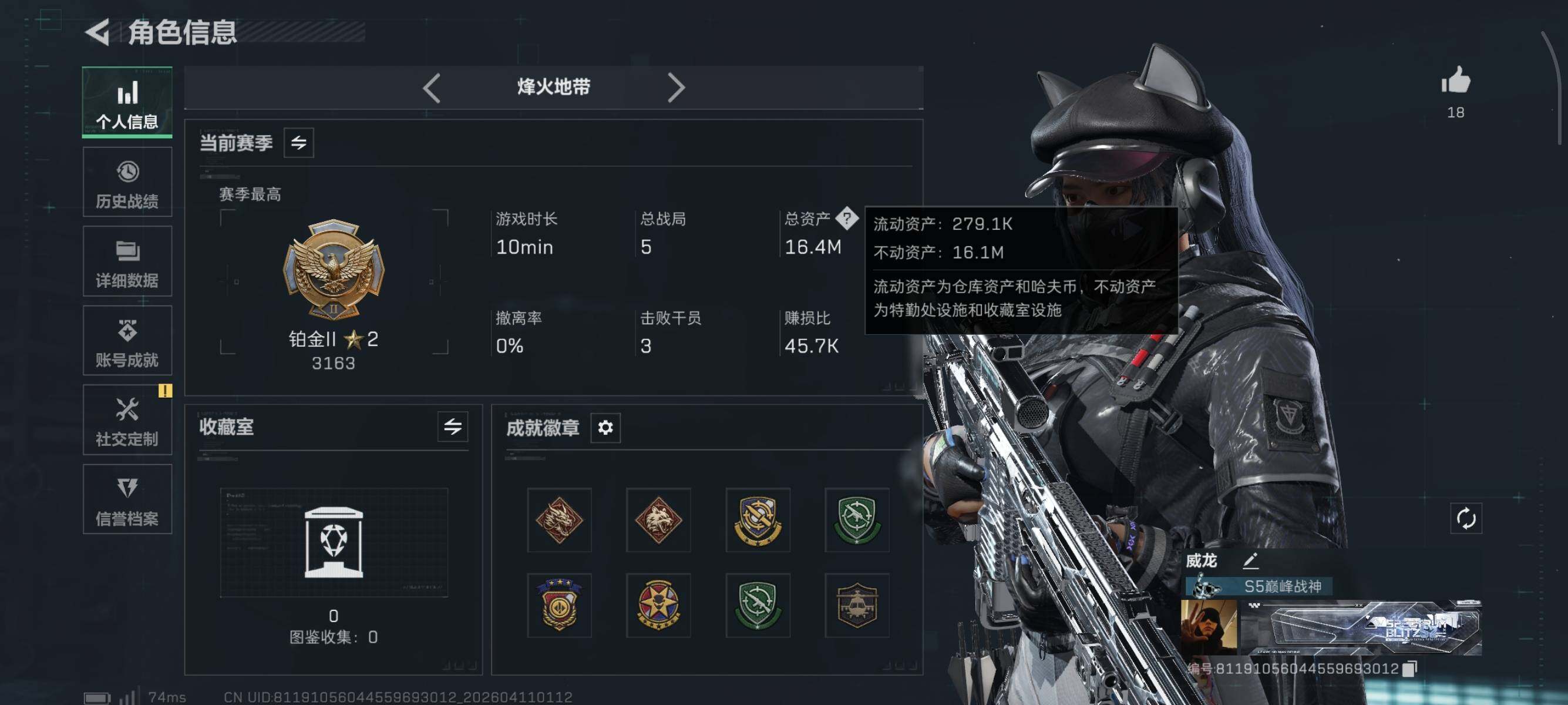Screen dimensions: 1568x705
Task: Toggle the 收藏室 swap button
Action: [452, 427]
